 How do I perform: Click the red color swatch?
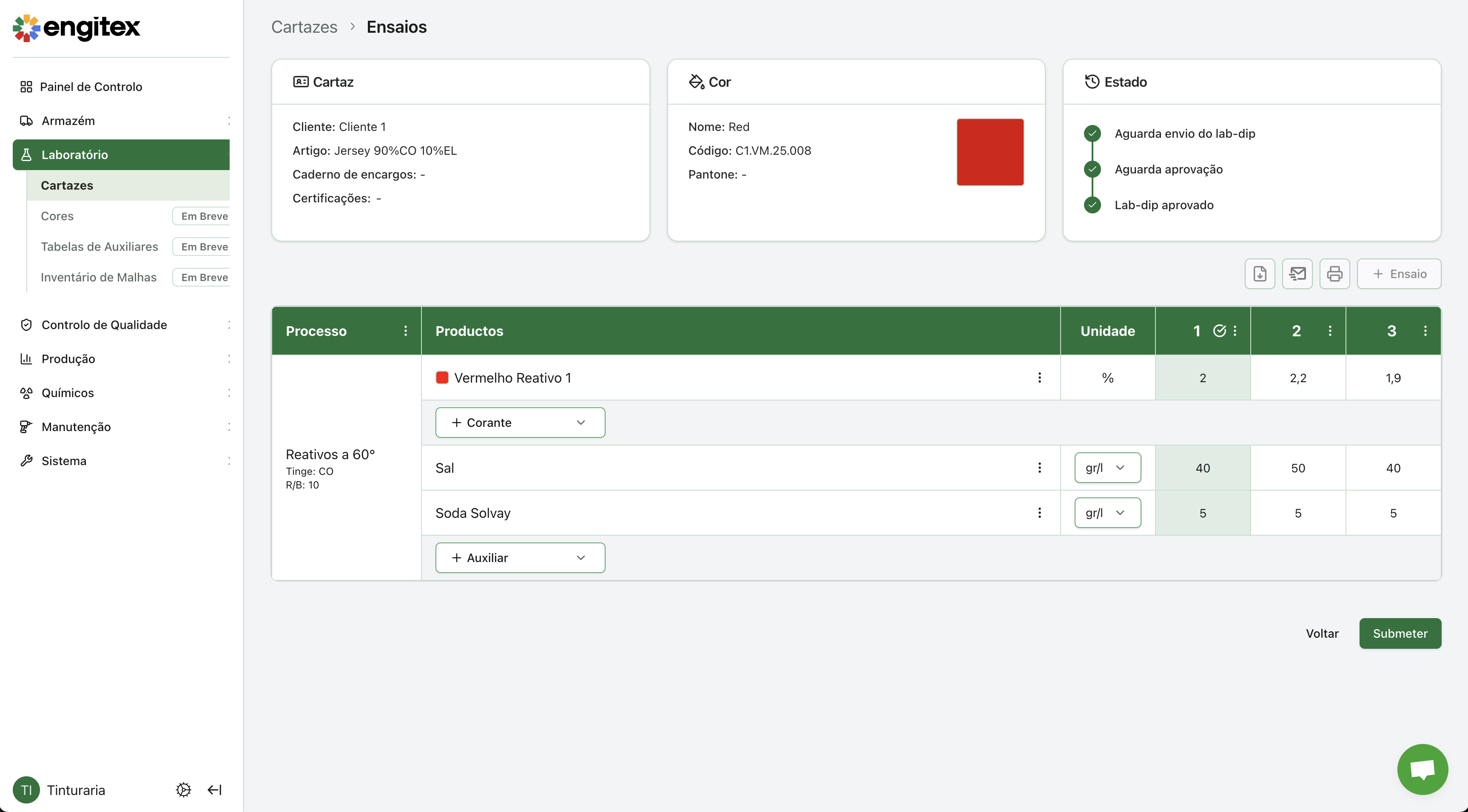pos(990,152)
